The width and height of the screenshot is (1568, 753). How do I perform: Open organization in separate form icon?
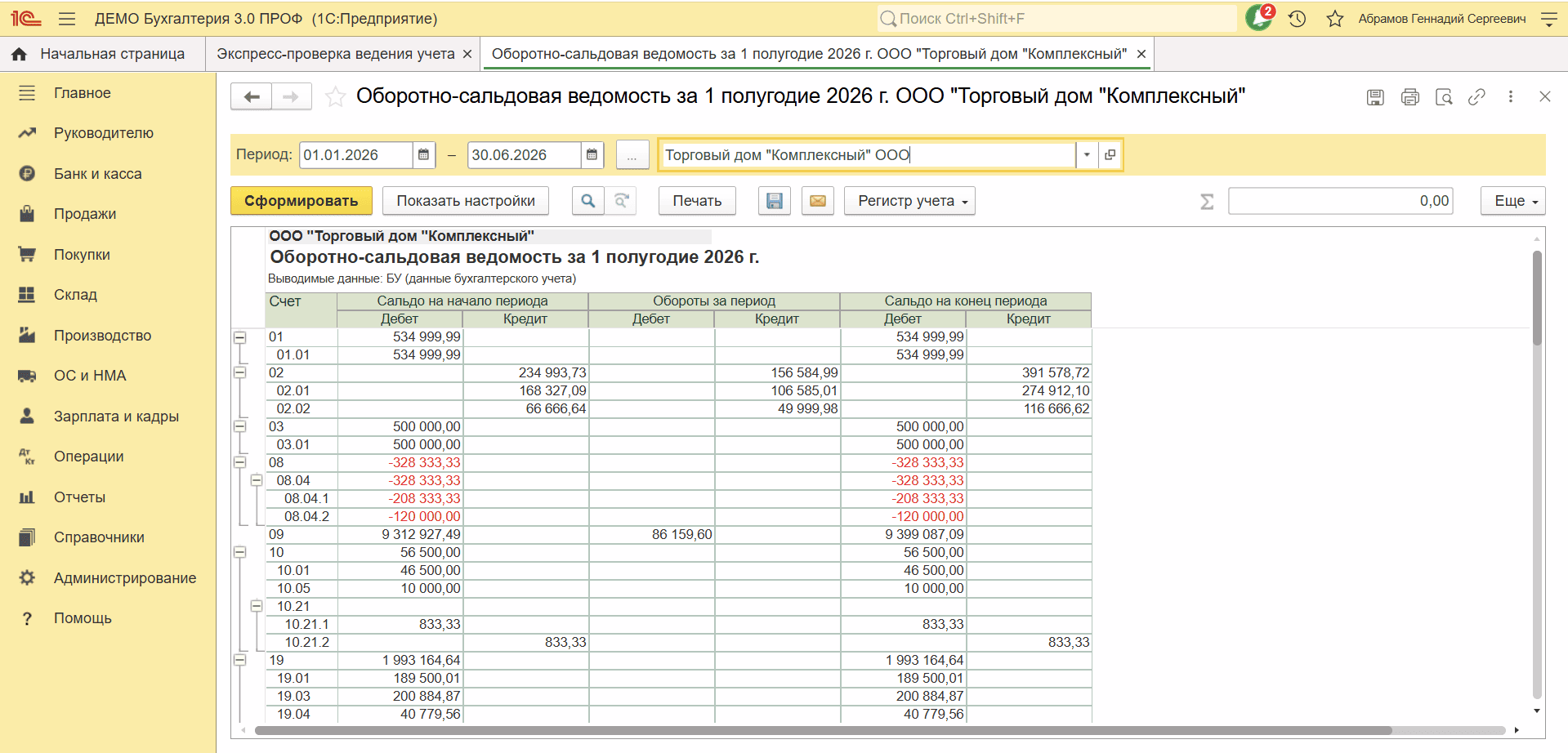[x=1110, y=154]
